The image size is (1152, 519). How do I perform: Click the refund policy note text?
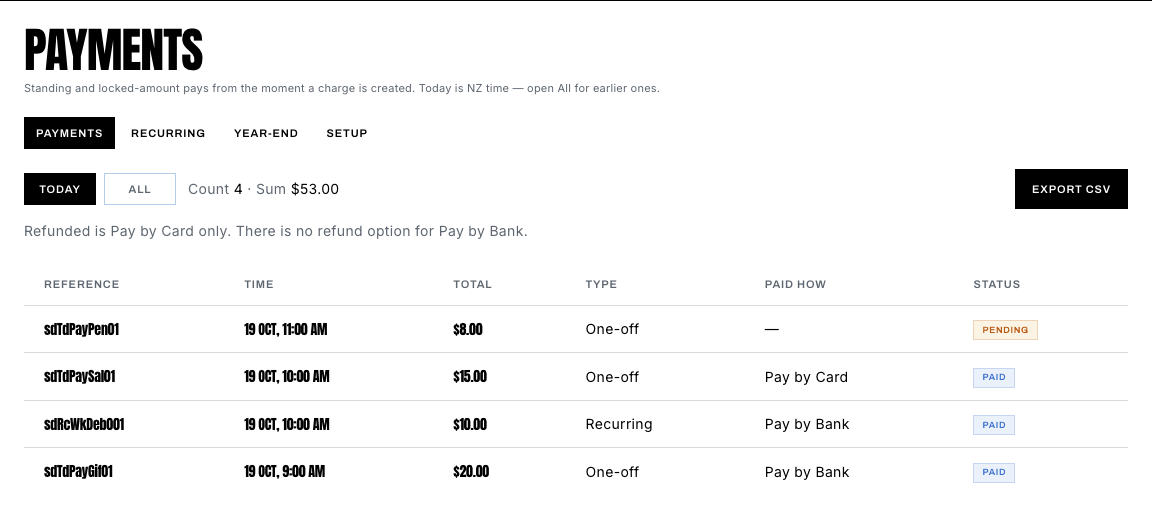click(276, 232)
